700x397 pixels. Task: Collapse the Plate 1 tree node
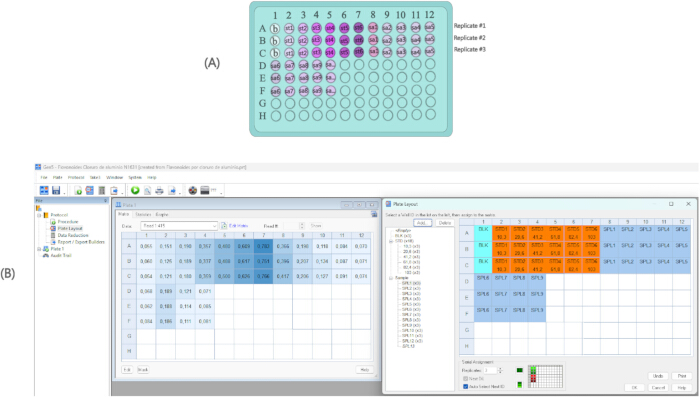[x=39, y=249]
